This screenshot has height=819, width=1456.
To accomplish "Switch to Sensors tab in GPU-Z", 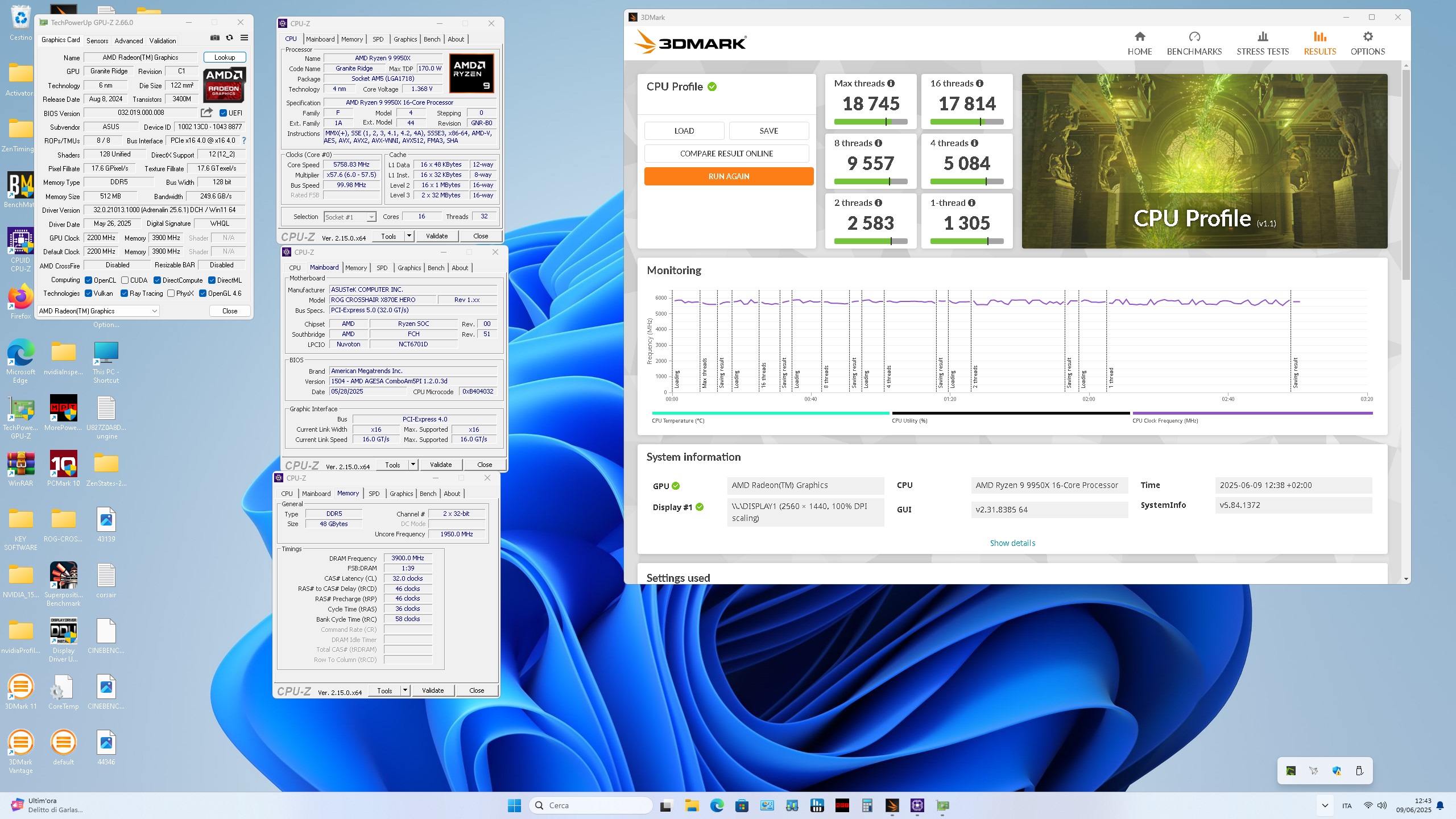I will point(97,40).
